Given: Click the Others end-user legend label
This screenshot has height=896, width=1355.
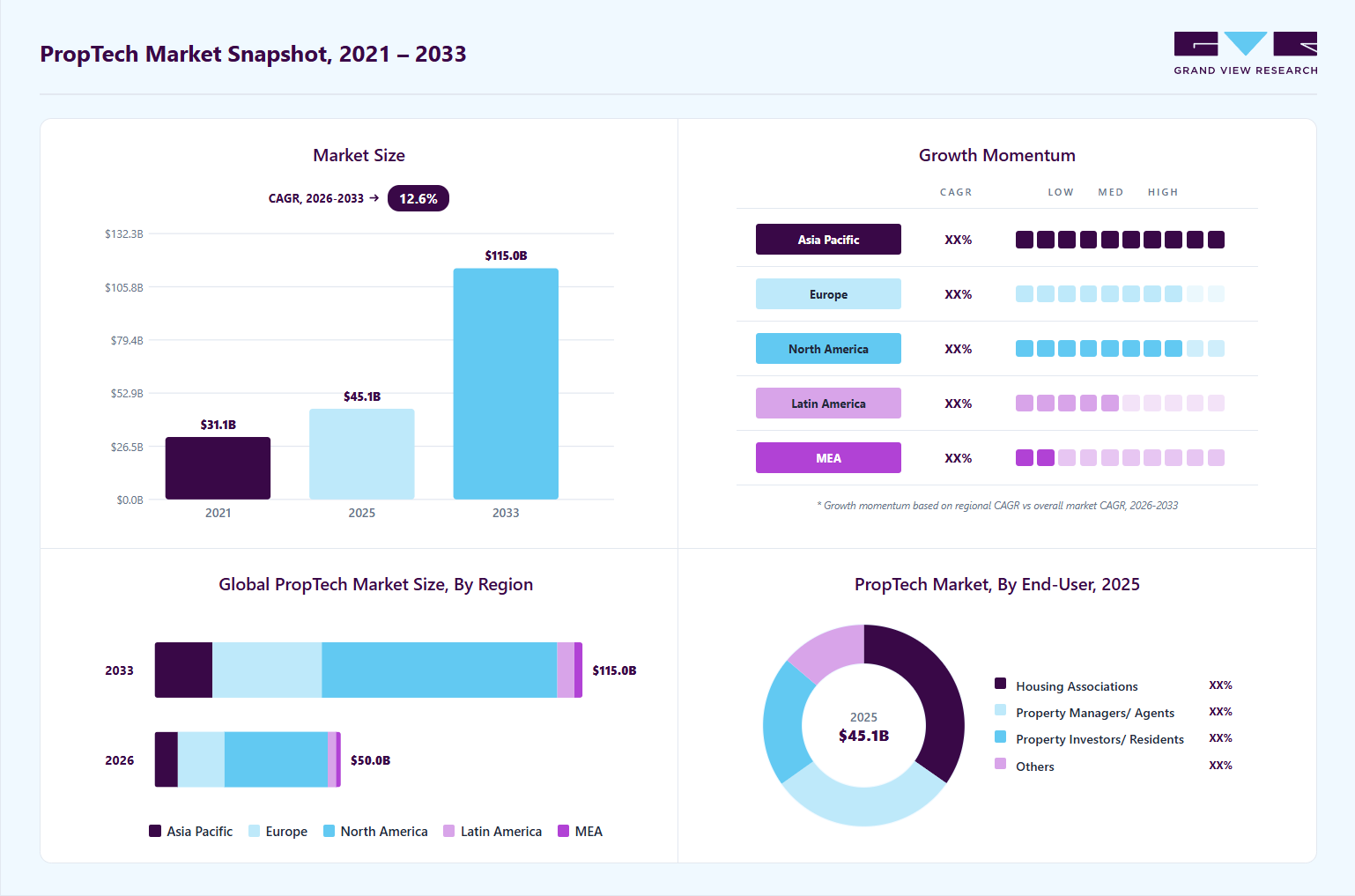Looking at the screenshot, I should click(1034, 766).
